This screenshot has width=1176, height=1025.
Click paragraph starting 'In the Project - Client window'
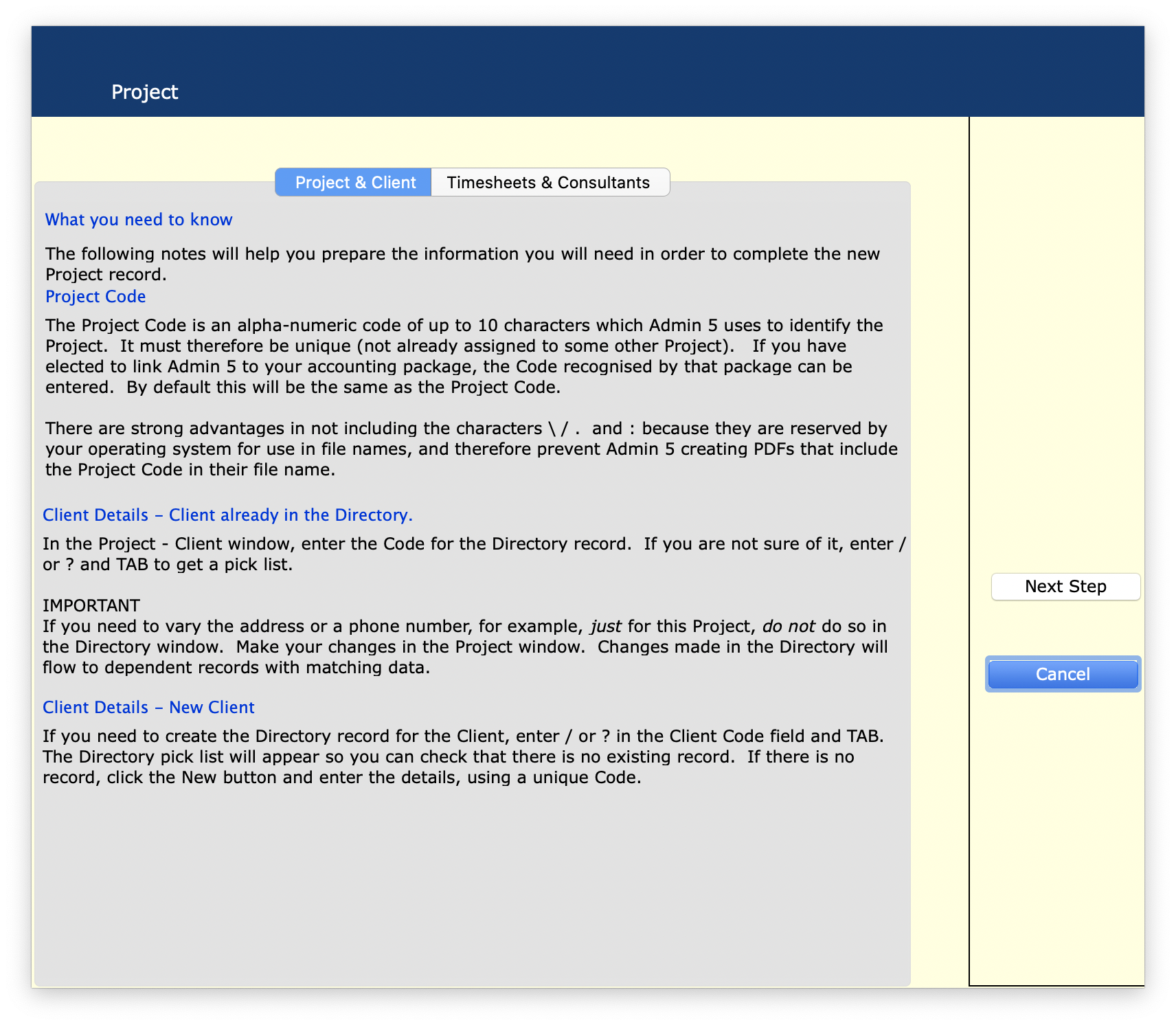[474, 554]
